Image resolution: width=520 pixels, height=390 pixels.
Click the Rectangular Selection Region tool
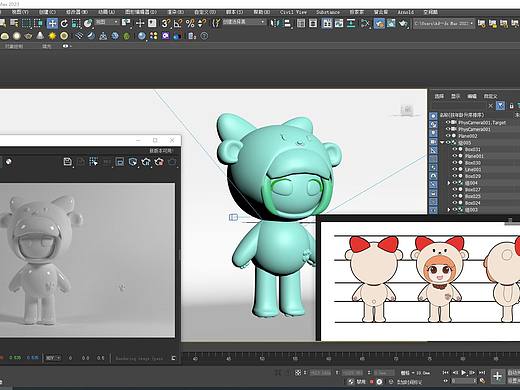click(26, 23)
